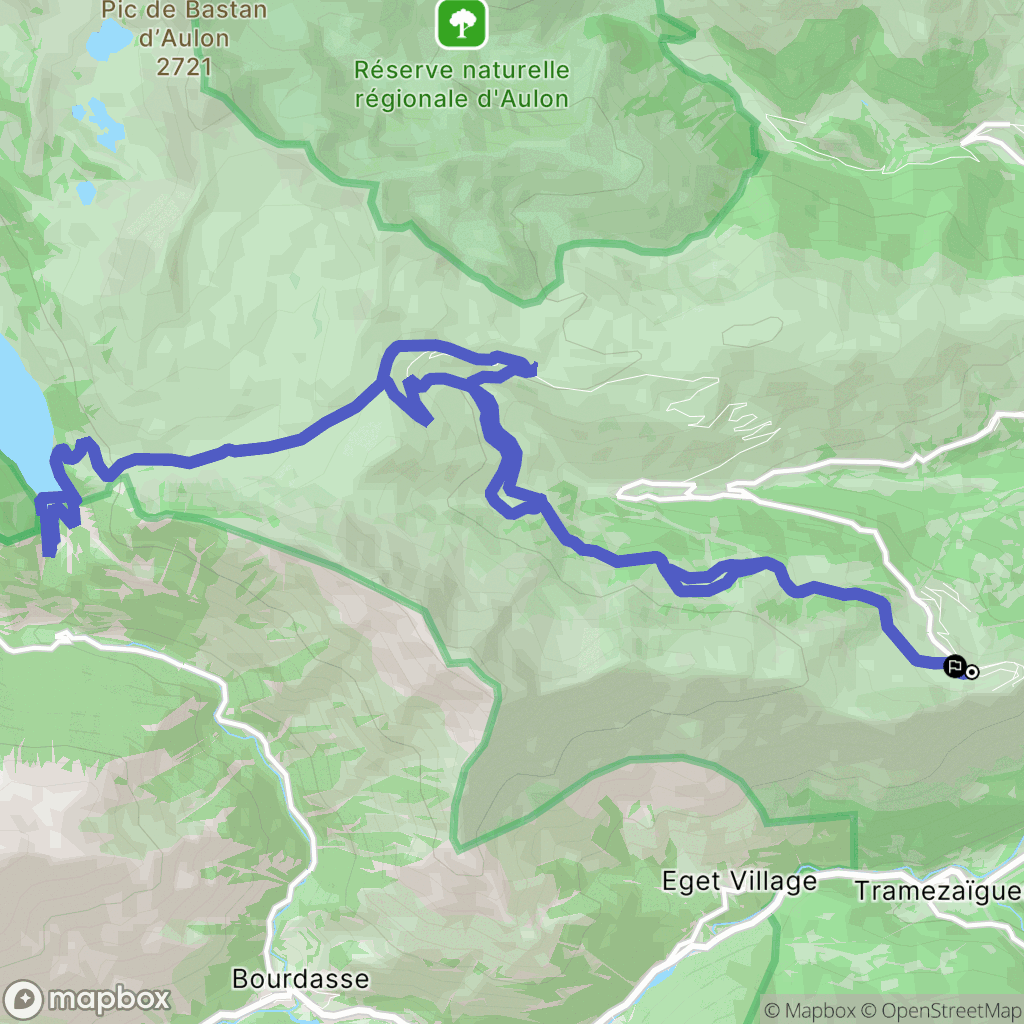Click the Eget Village place label

point(739,882)
